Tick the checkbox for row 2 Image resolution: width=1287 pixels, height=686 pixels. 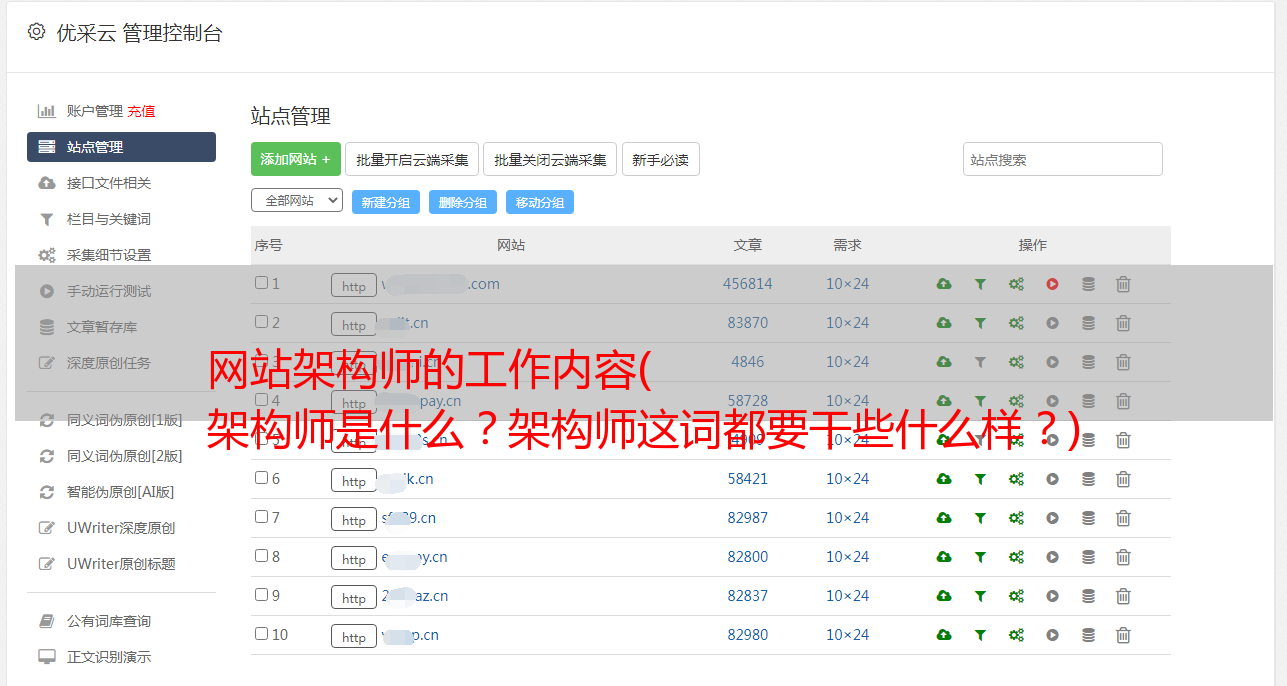tap(261, 322)
